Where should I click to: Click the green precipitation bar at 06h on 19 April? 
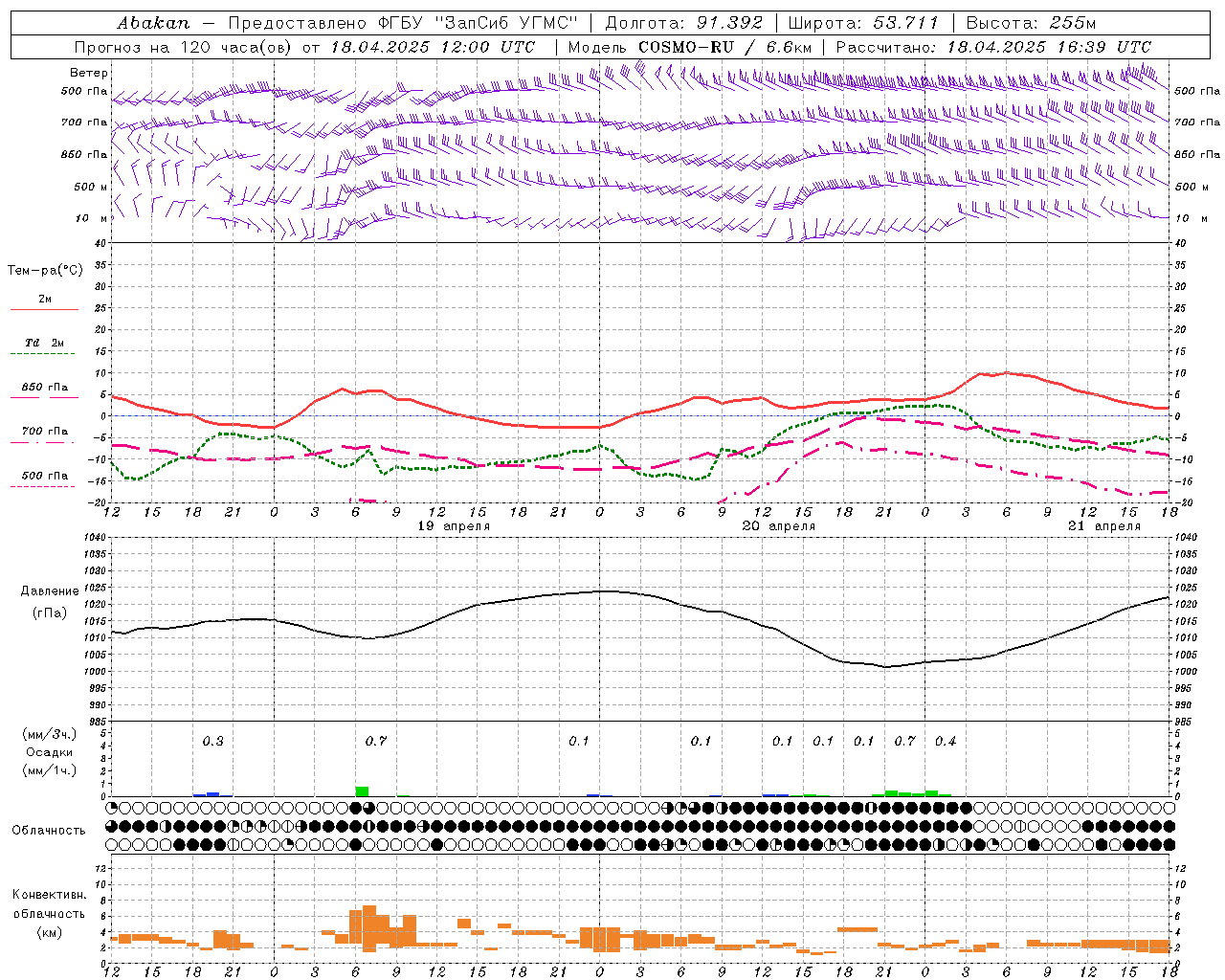362,791
